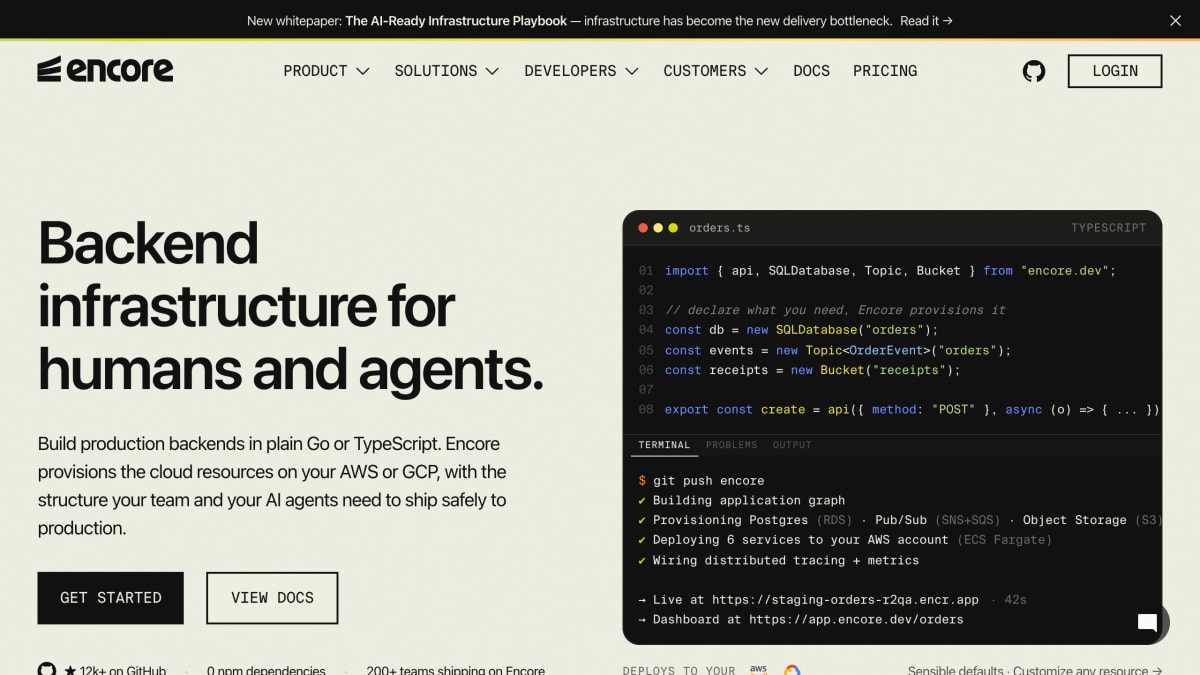
Task: Click the Get Started button
Action: (110, 598)
